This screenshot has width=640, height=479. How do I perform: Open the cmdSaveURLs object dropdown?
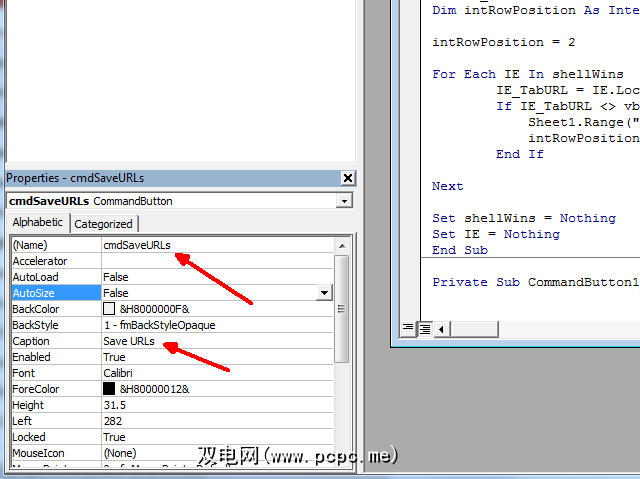(344, 201)
